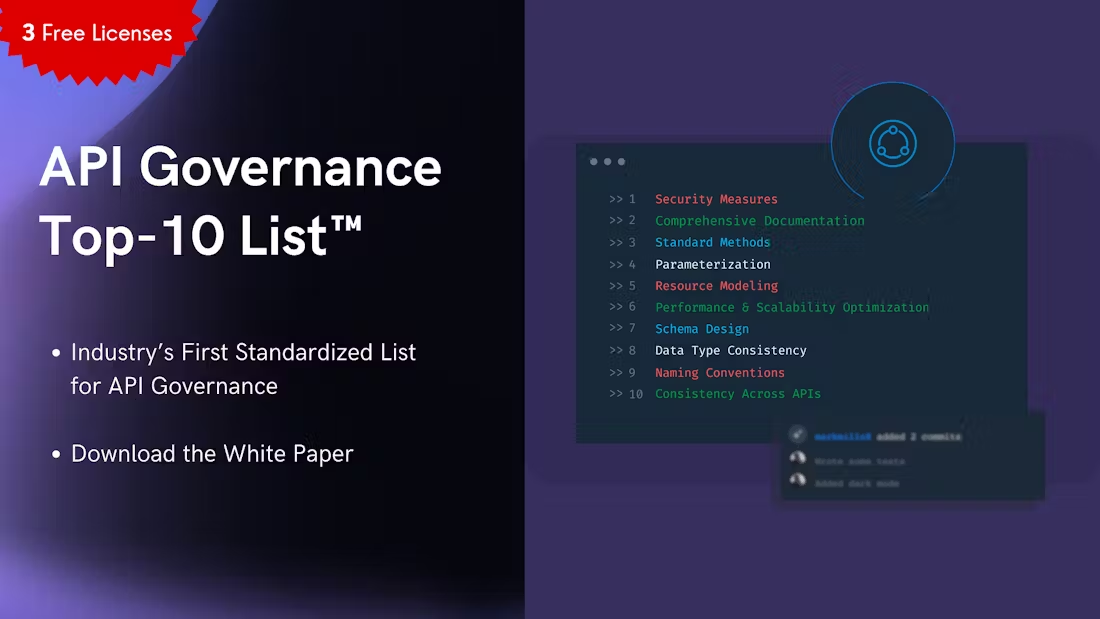This screenshot has height=619, width=1100.
Task: Expand the '>>' chevron on line 4 Parameterization
Action: pos(615,264)
